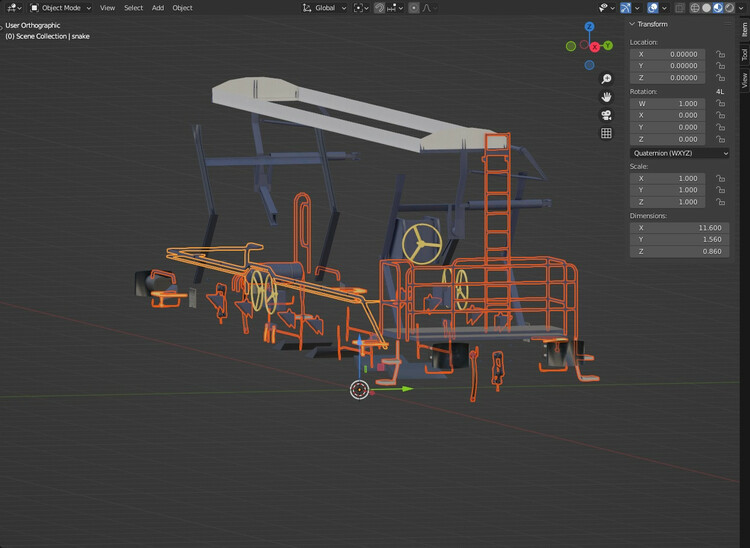The height and width of the screenshot is (548, 750).
Task: Click the pan hand viewport icon
Action: [x=606, y=97]
